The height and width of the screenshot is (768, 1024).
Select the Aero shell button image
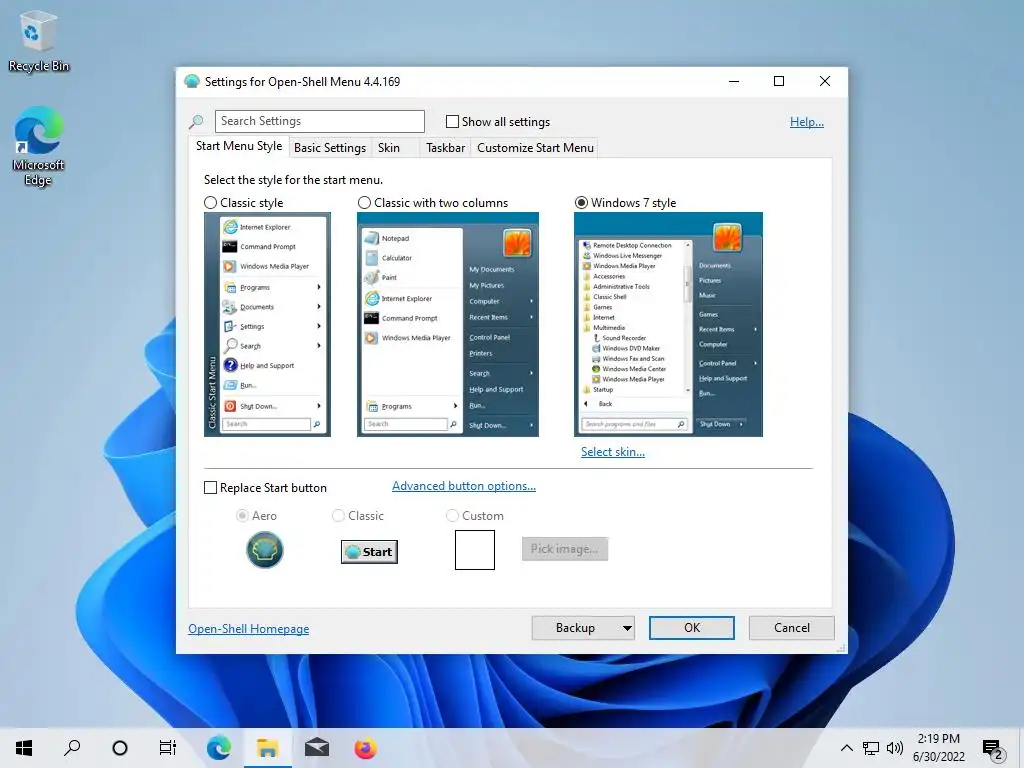(x=264, y=550)
